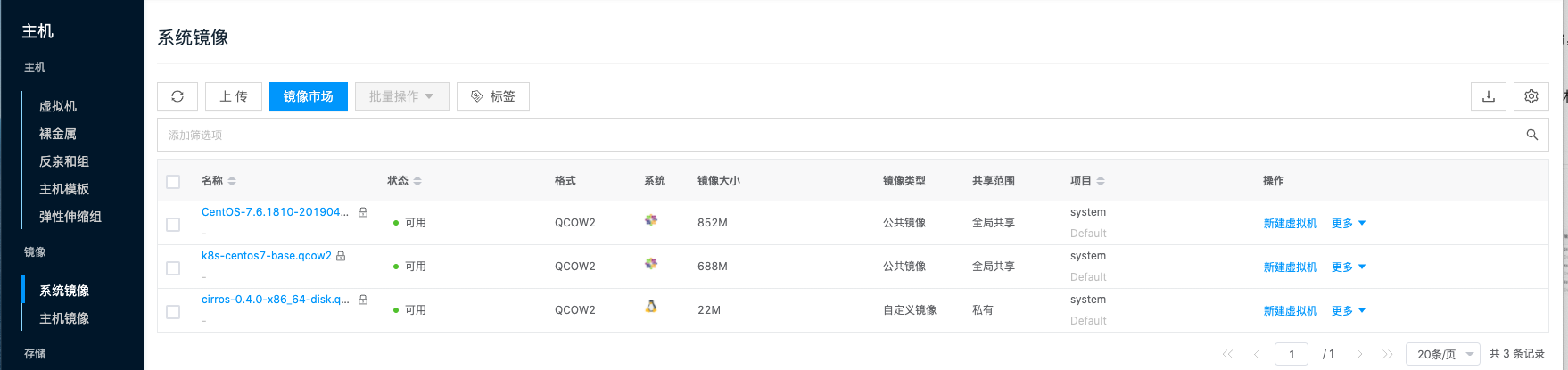This screenshot has height=370, width=1568.
Task: Open the column settings gear icon
Action: pyautogui.click(x=1531, y=96)
